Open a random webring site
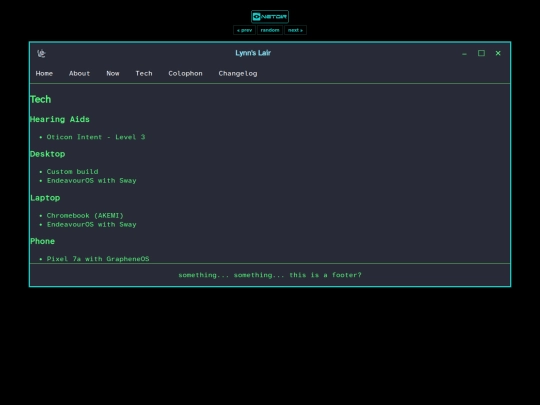 click(270, 30)
